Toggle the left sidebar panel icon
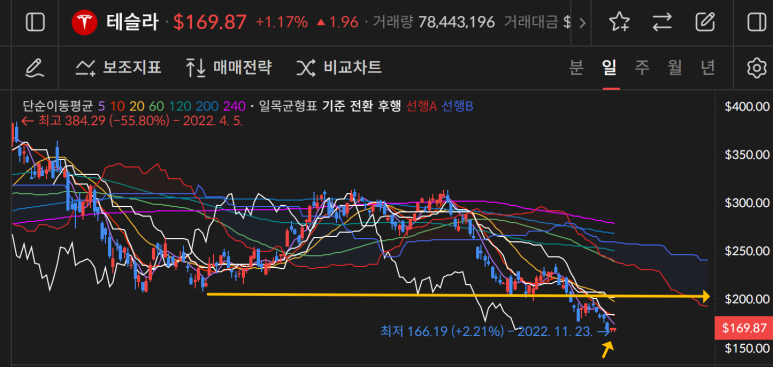This screenshot has height=367, width=773. pos(35,22)
